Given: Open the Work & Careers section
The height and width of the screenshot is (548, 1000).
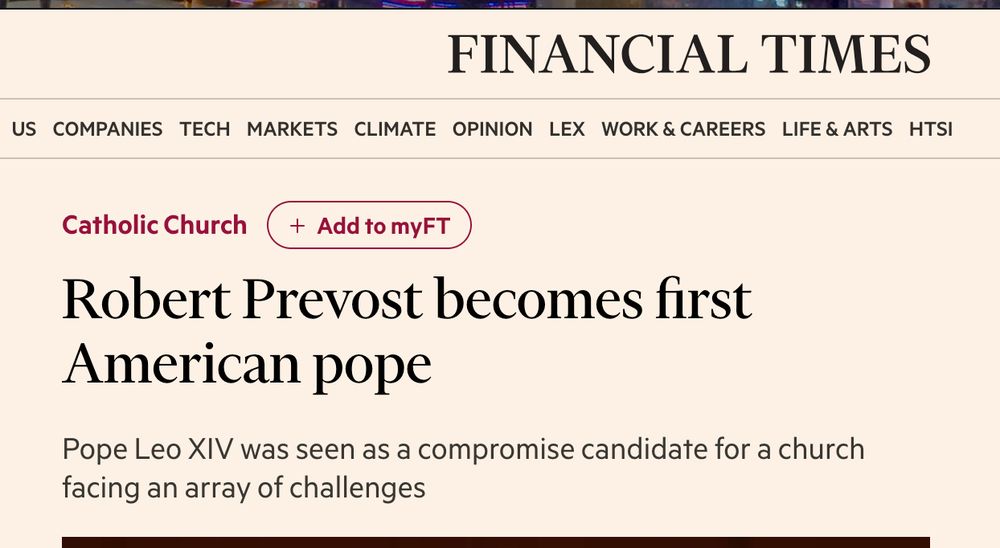Looking at the screenshot, I should click(x=683, y=129).
